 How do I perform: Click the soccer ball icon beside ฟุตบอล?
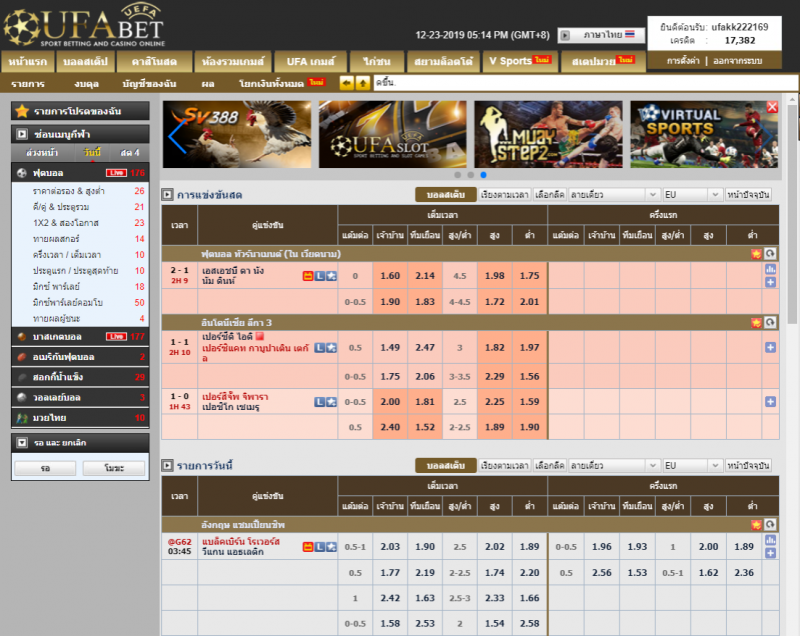(x=22, y=173)
